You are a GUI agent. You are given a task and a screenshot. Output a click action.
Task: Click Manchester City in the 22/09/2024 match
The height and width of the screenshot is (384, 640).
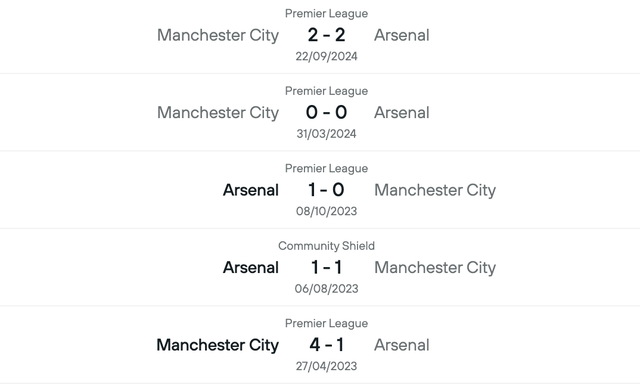pyautogui.click(x=218, y=36)
